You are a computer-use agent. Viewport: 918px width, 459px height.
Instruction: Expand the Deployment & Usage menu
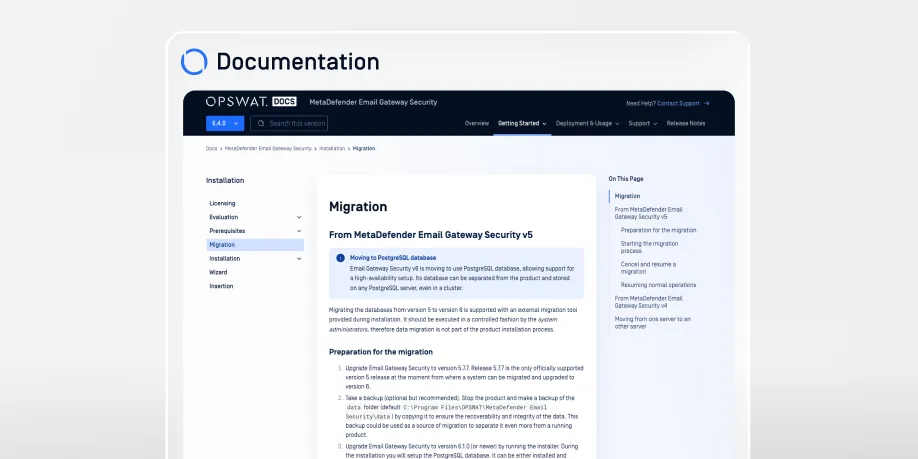coord(587,124)
